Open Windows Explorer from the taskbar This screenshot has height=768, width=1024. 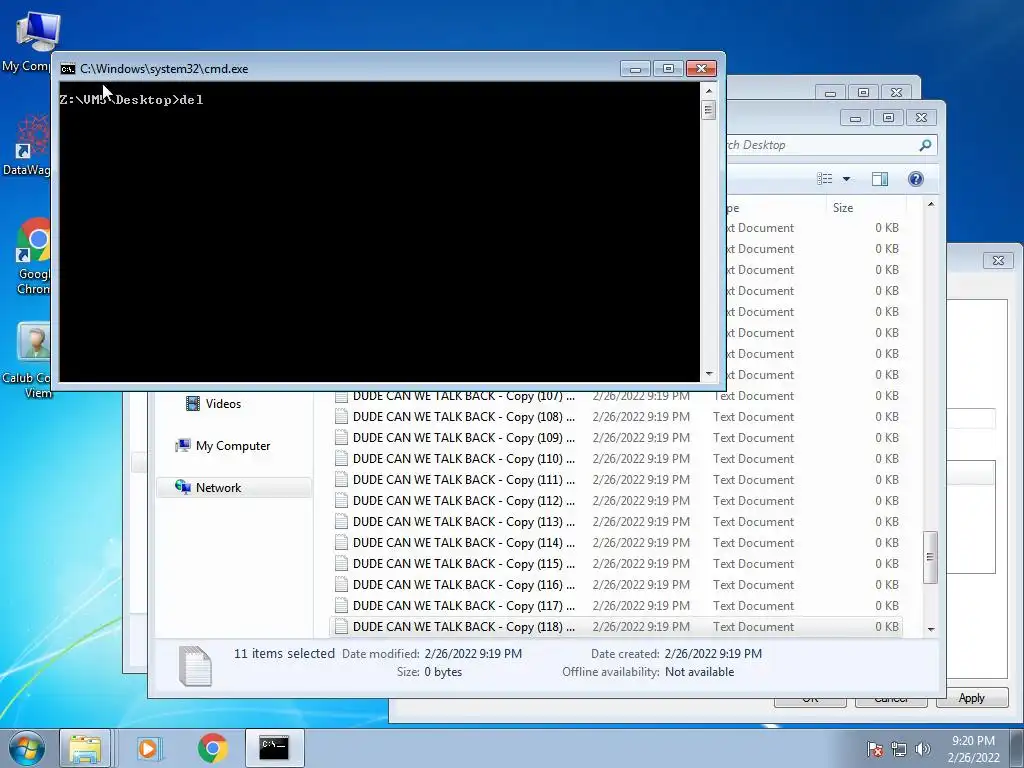tap(86, 748)
